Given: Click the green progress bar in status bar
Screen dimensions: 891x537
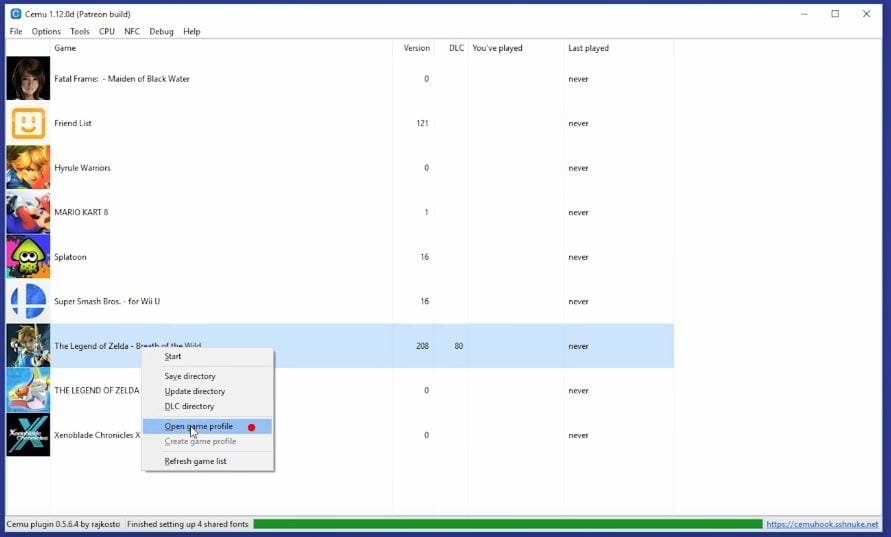Looking at the screenshot, I should pos(507,524).
